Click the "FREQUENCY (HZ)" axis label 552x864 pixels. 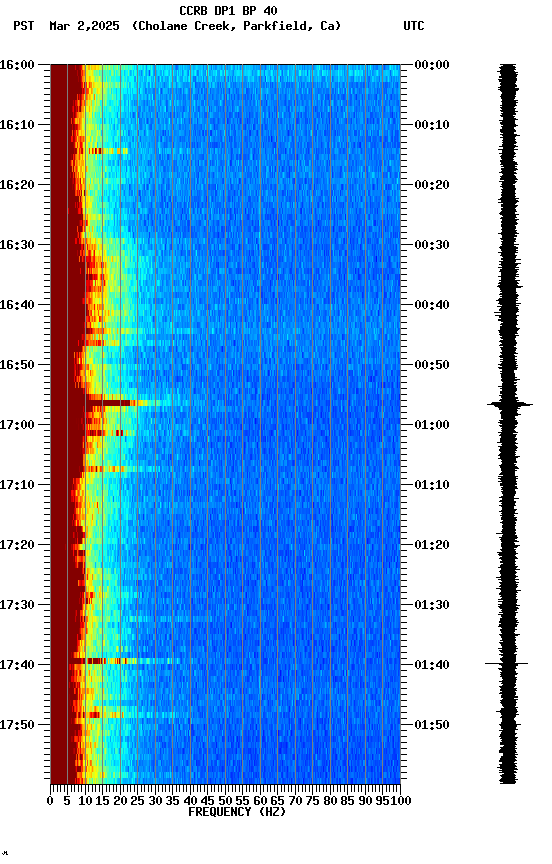[237, 812]
